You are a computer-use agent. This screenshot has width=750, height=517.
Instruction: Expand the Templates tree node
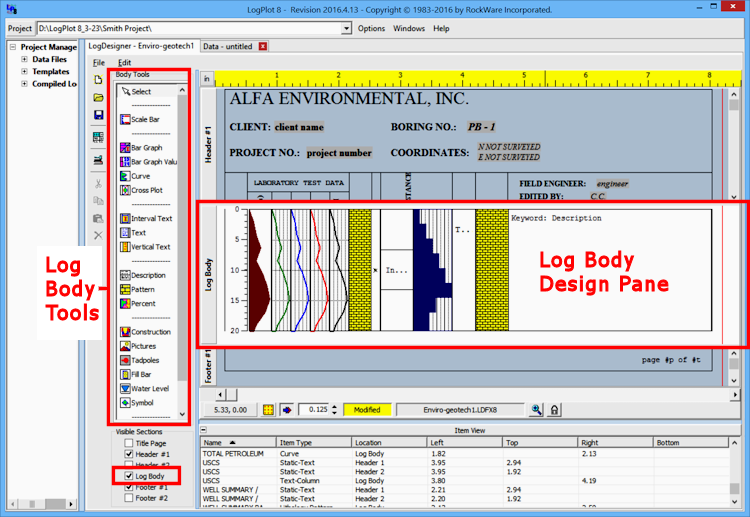coord(24,72)
